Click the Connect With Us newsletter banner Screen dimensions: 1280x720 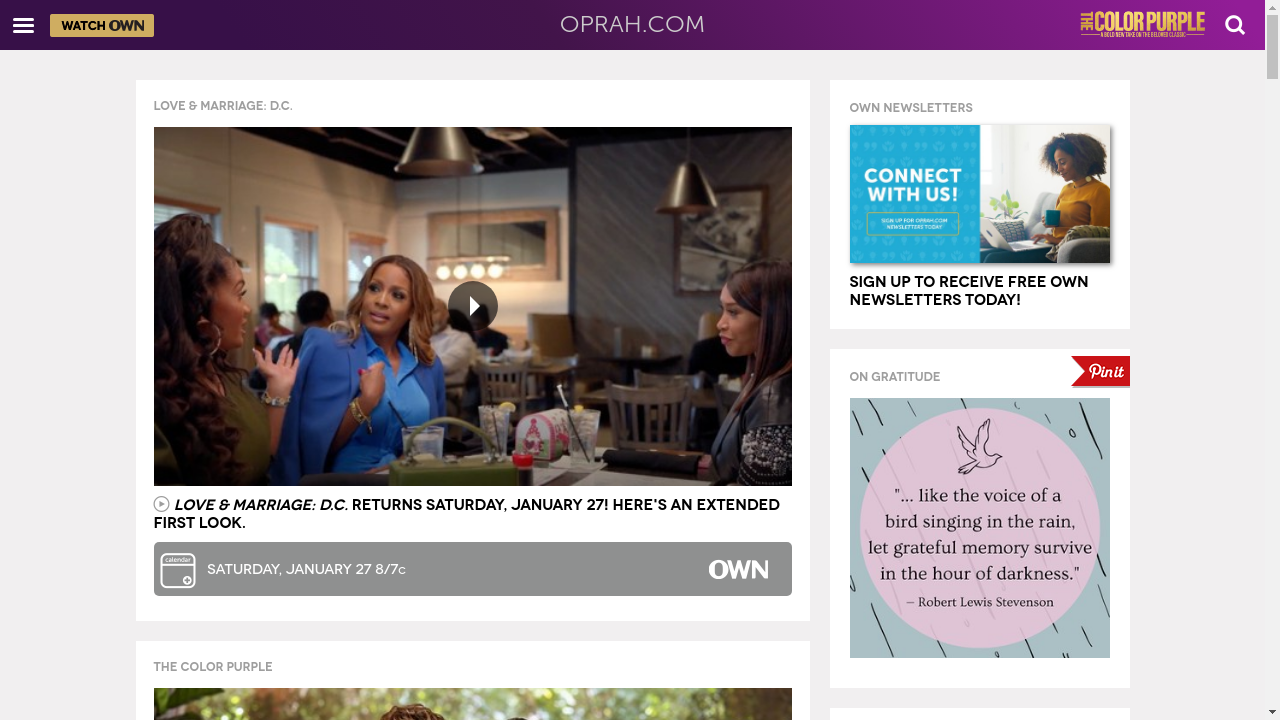click(x=980, y=194)
